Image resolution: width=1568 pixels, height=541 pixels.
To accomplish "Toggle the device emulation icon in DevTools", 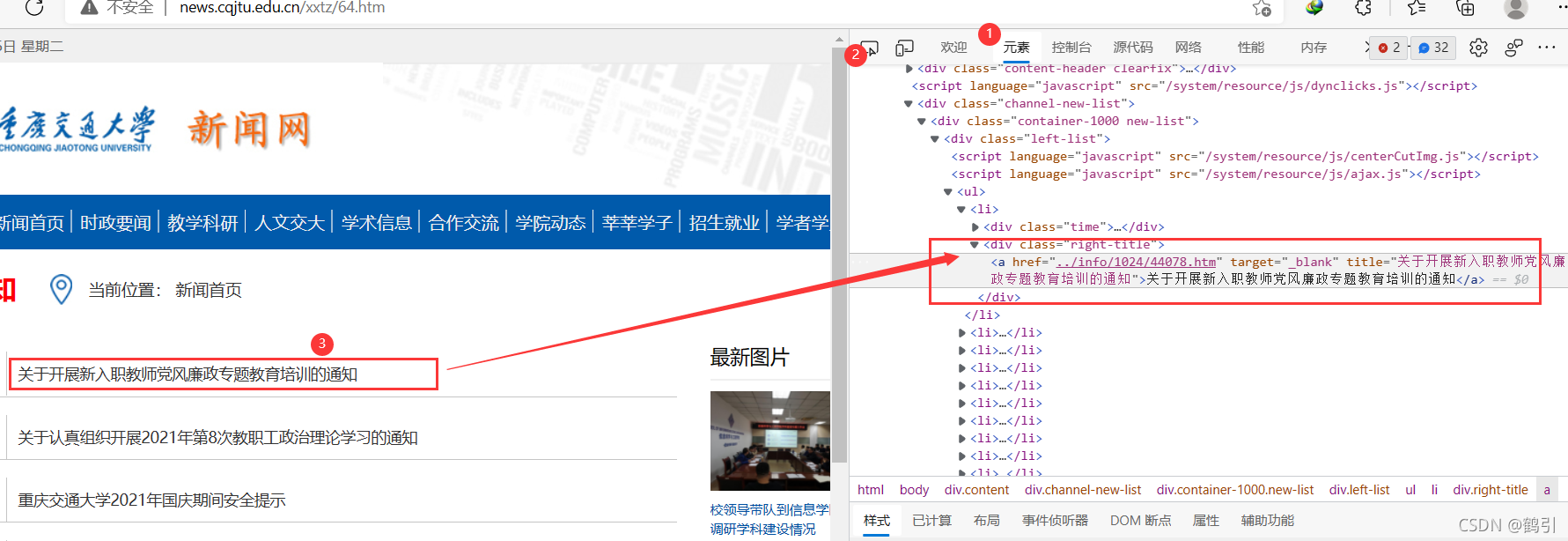I will coord(904,48).
